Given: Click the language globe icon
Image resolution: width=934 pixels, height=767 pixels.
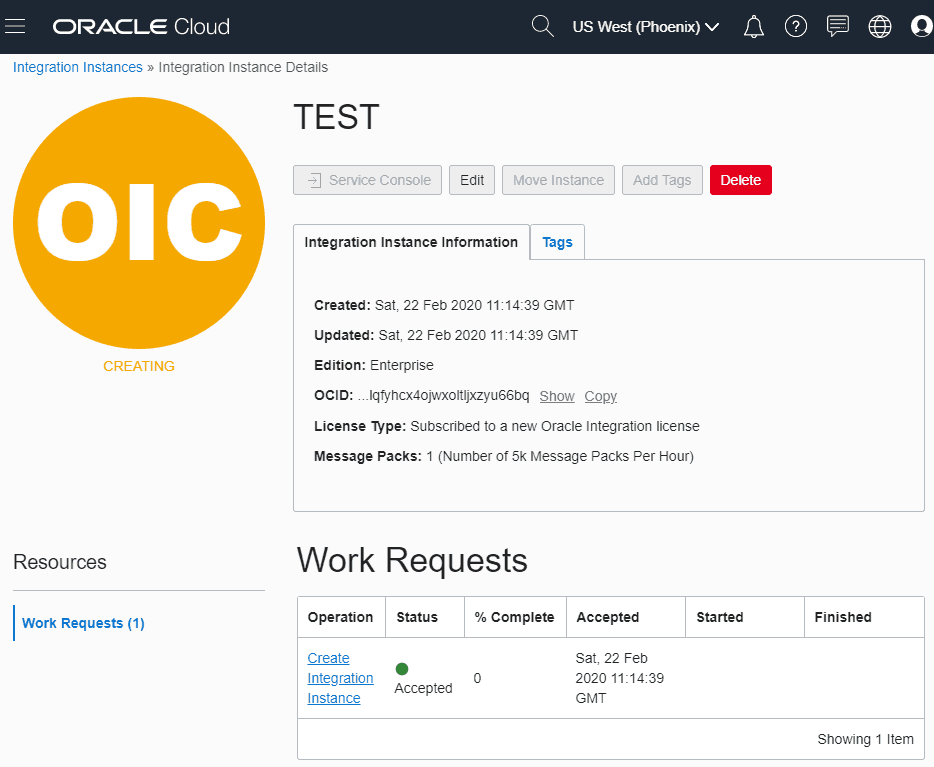Looking at the screenshot, I should tap(880, 26).
